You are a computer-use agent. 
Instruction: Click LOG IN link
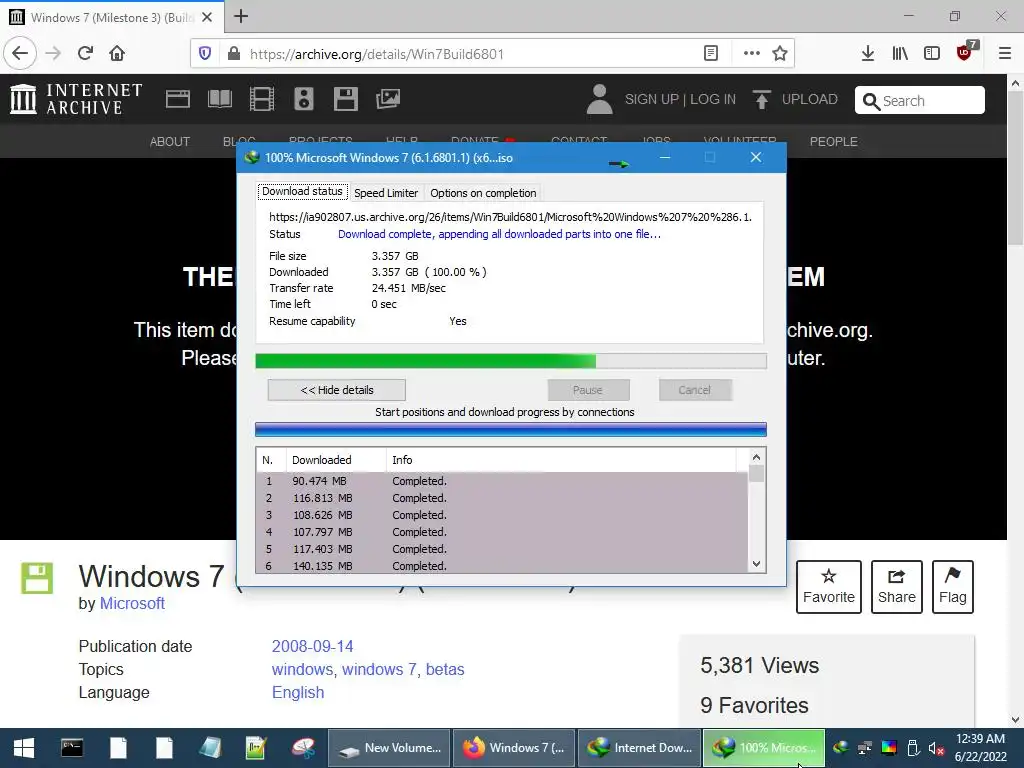pyautogui.click(x=713, y=99)
